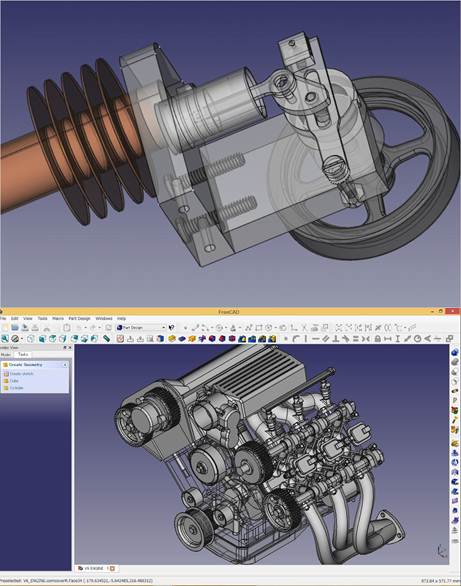This screenshot has height=586, width=461.
Task: Click the Cylinder task link
Action: coord(16,388)
